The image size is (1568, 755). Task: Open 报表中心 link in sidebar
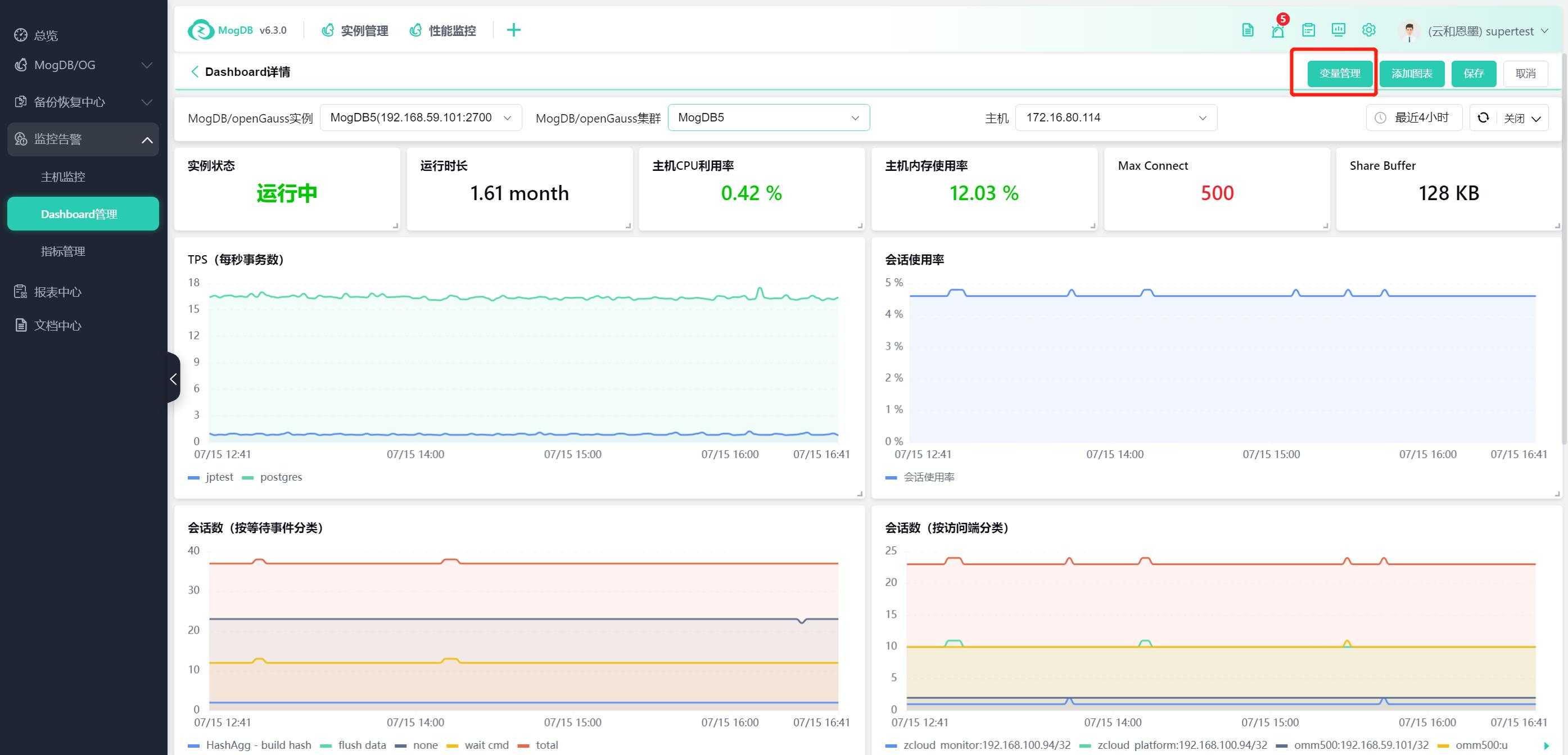click(58, 292)
